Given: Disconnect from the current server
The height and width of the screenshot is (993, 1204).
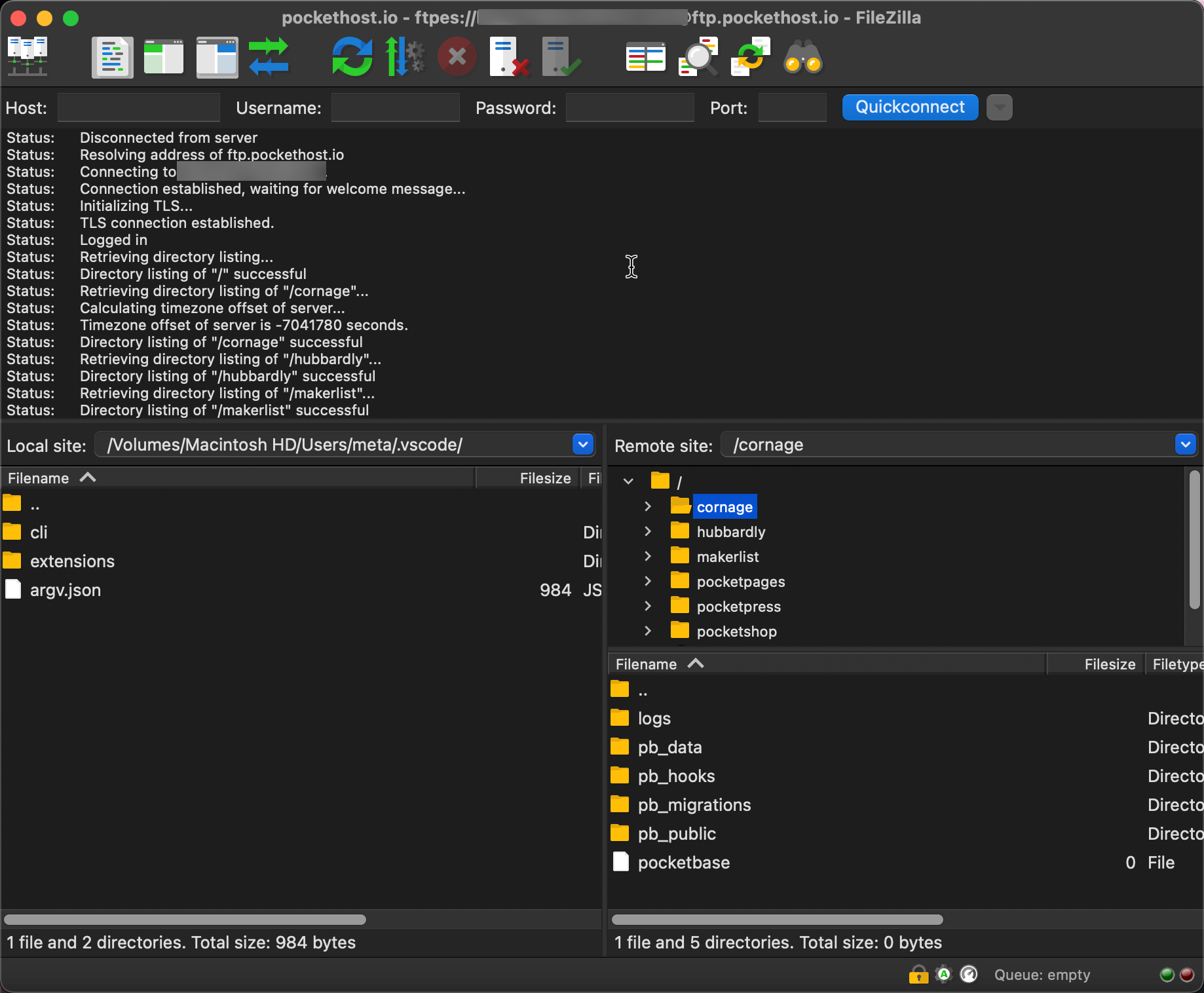Looking at the screenshot, I should coord(509,57).
